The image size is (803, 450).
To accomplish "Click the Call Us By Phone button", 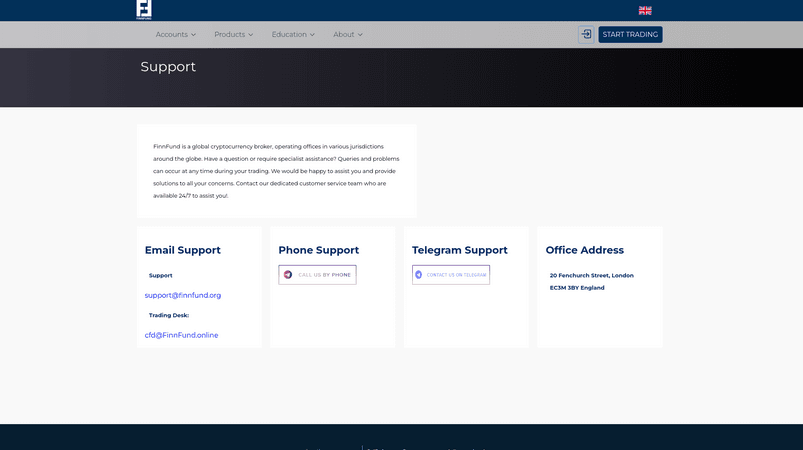I will coord(317,275).
